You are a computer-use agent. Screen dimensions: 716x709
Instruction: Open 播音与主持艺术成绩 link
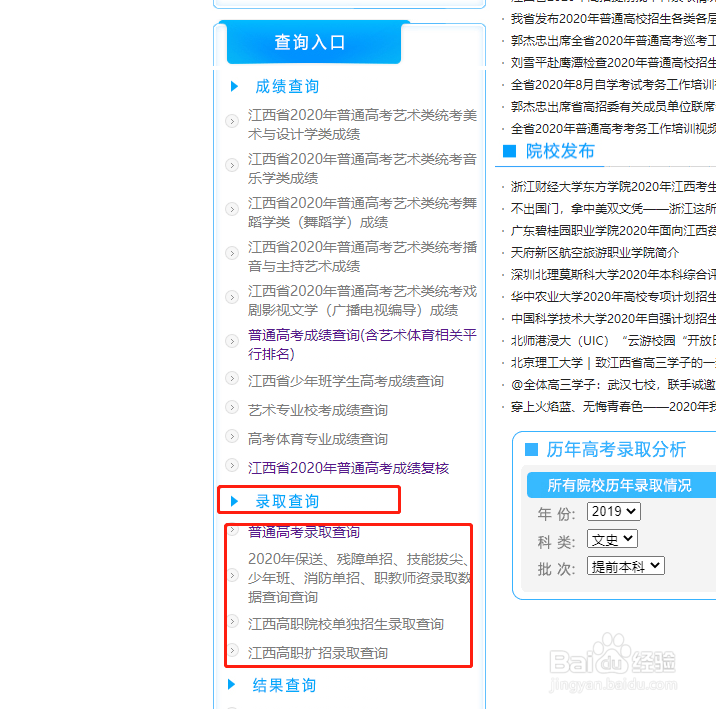click(362, 257)
